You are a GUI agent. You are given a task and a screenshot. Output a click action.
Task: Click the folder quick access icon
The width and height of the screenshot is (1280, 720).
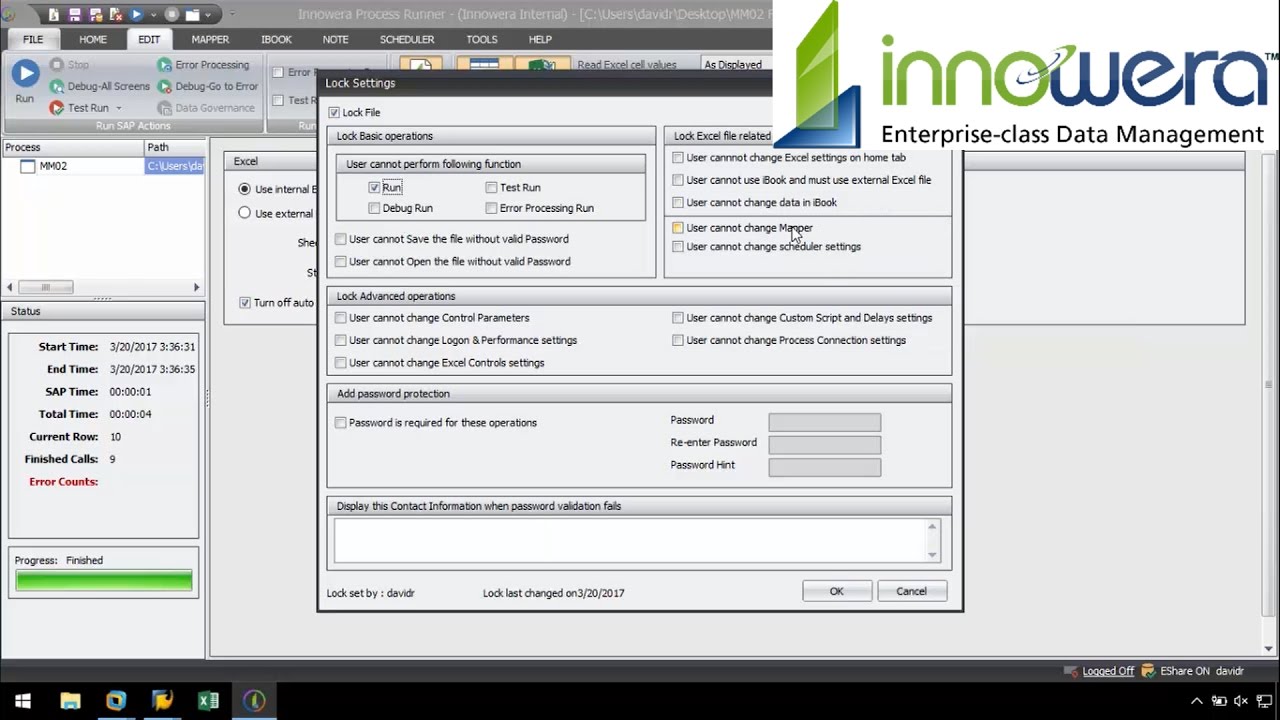(x=193, y=15)
